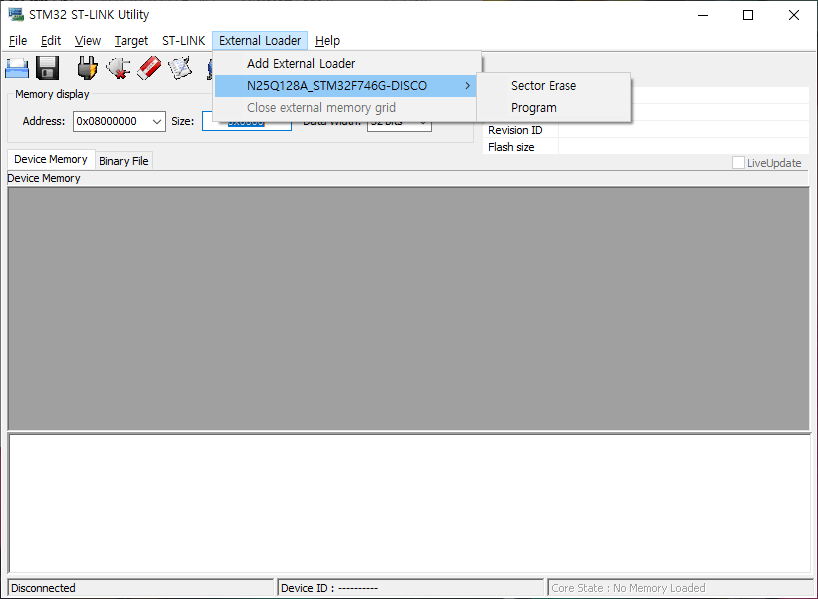Click the gray memory grid area
The height and width of the screenshot is (599, 818).
pos(408,309)
